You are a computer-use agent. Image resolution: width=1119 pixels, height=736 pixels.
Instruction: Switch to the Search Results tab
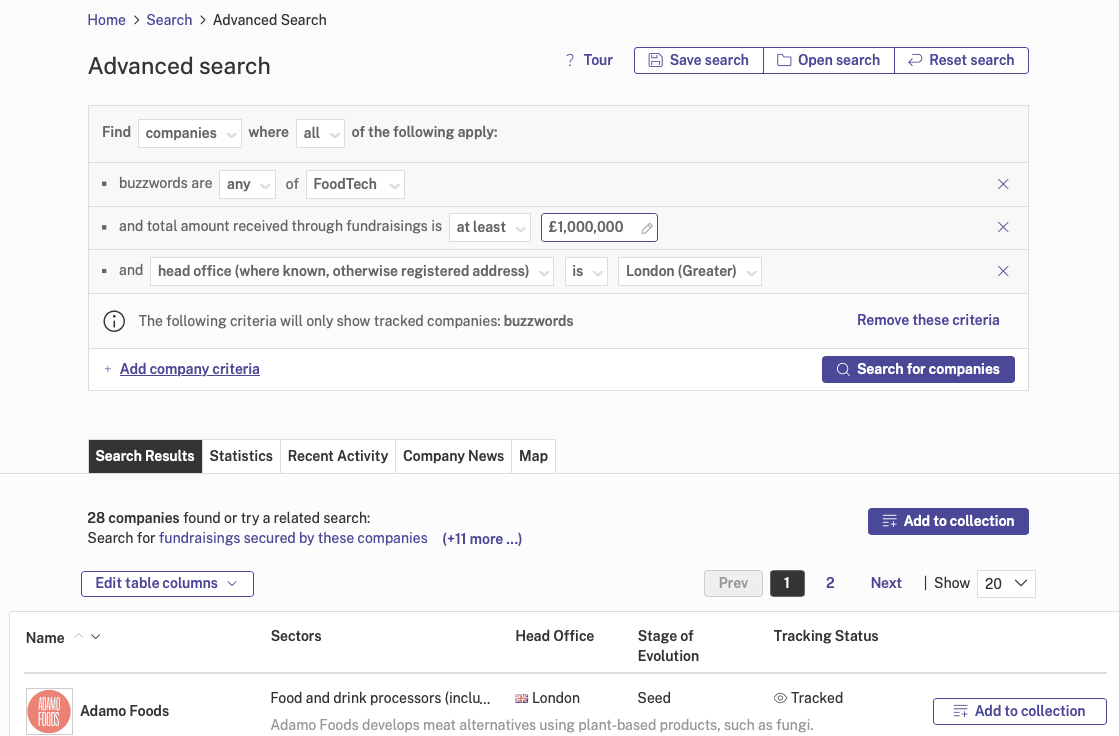pyautogui.click(x=145, y=456)
